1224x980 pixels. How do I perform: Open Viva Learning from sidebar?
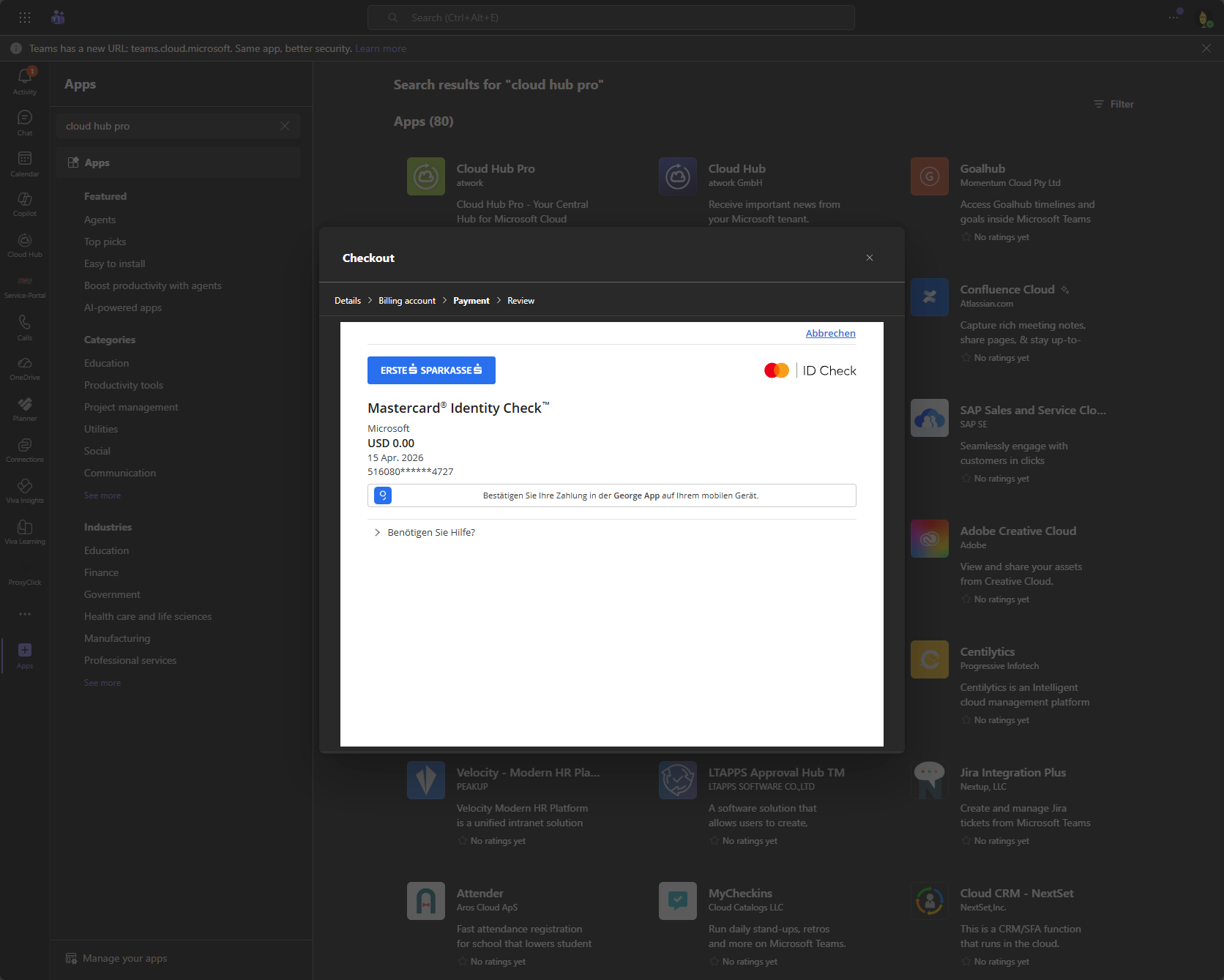click(x=25, y=532)
